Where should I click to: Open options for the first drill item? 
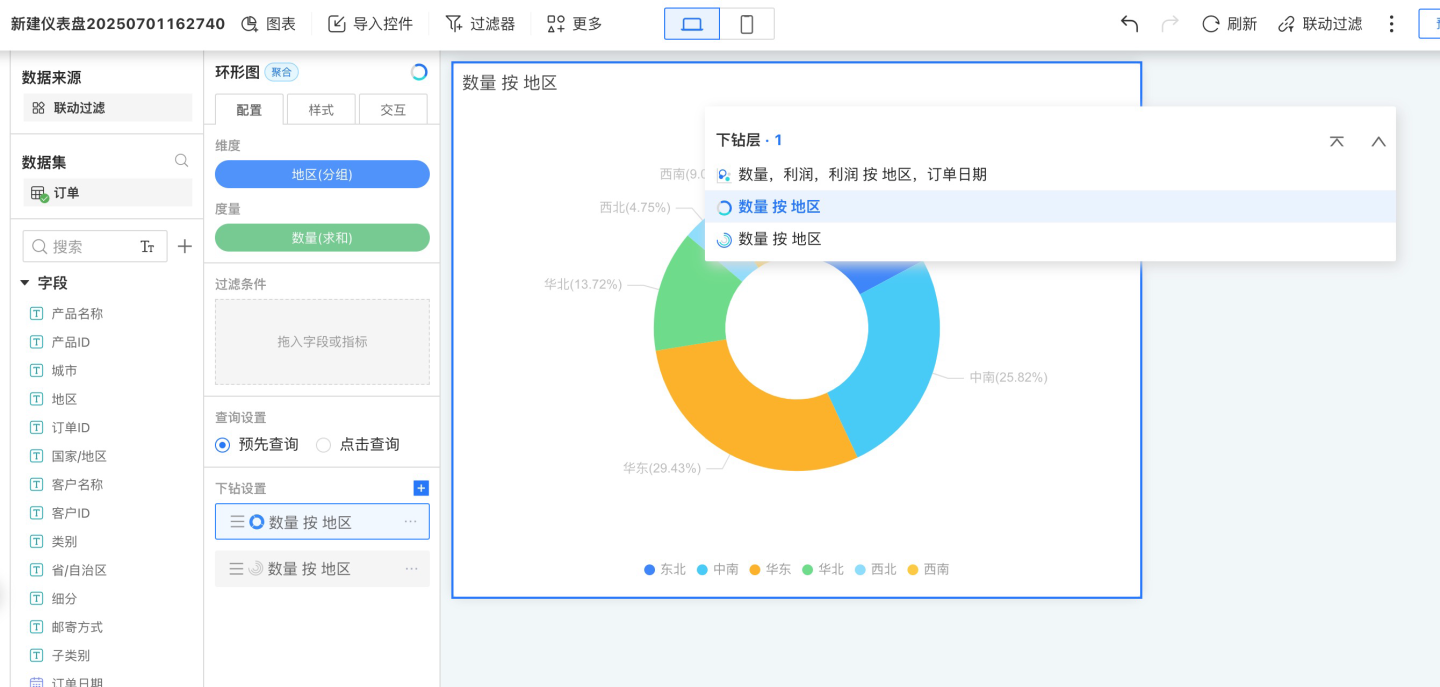tap(410, 522)
